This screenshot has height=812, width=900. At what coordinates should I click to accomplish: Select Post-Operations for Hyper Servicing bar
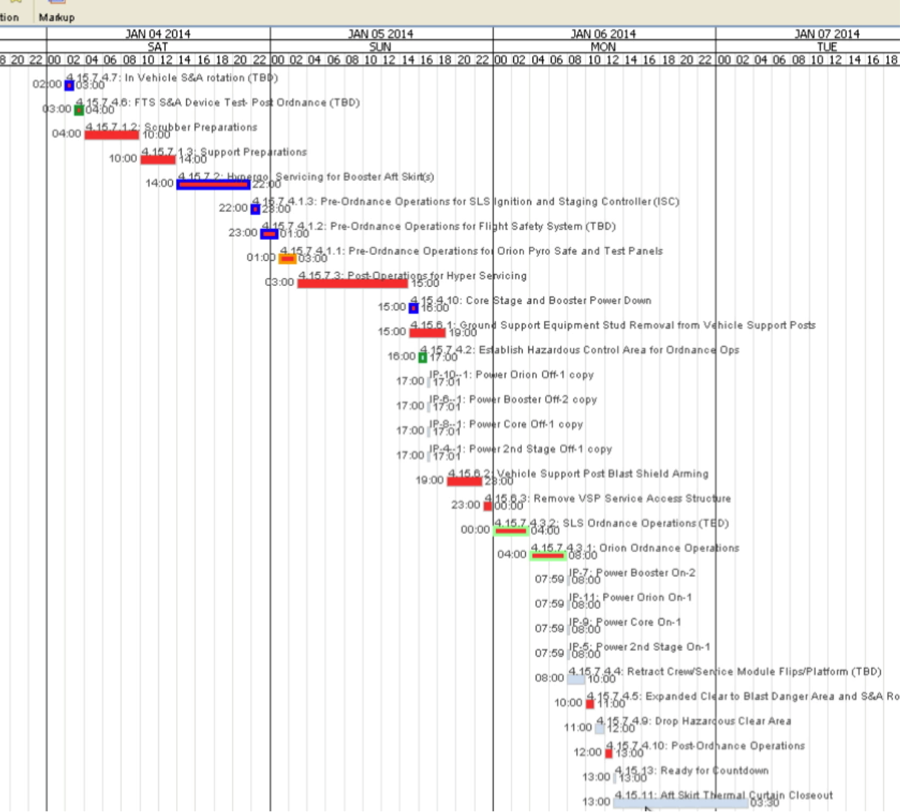coord(352,283)
